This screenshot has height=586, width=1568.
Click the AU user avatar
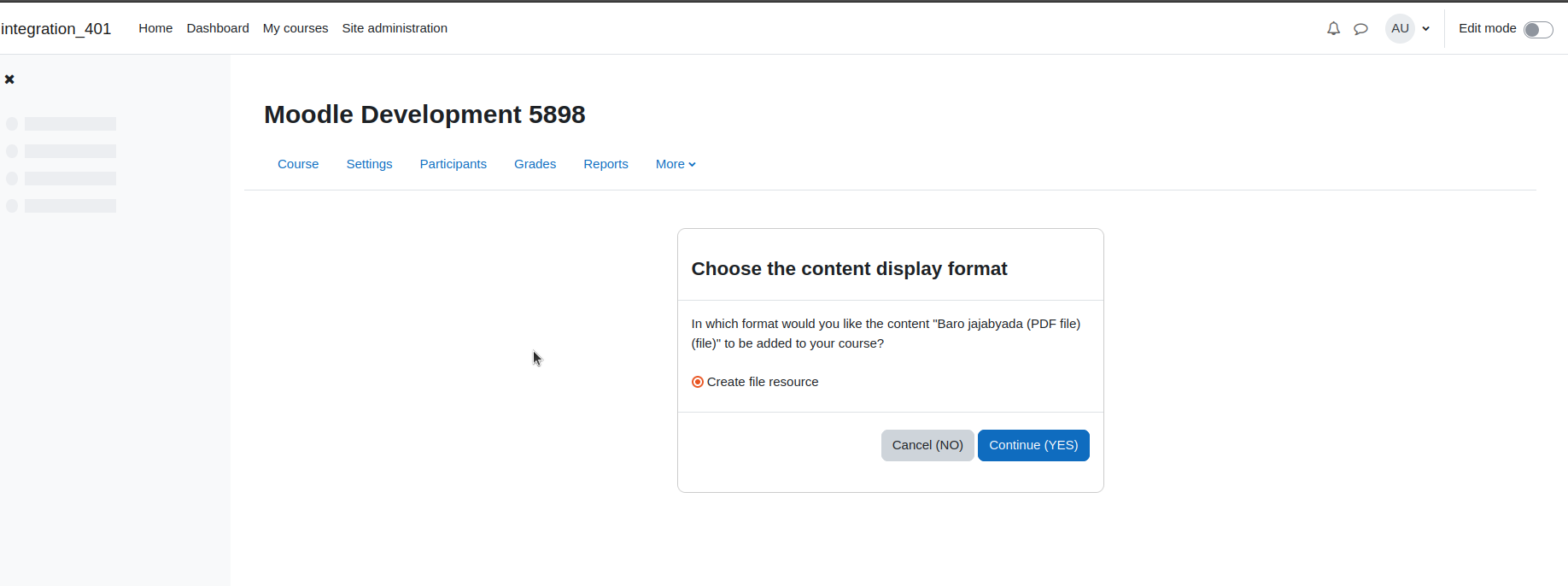point(1400,28)
